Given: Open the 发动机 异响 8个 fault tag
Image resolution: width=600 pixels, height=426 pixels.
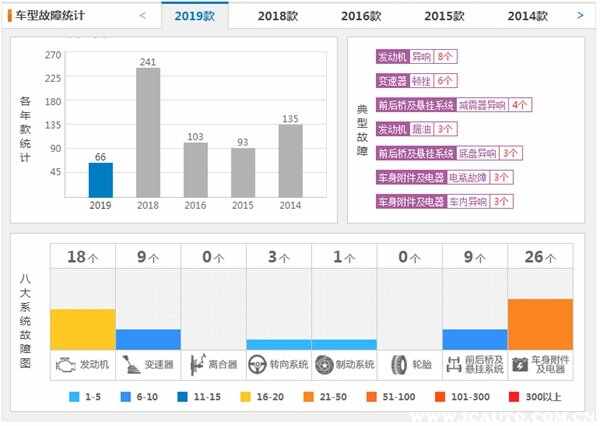Looking at the screenshot, I should (416, 57).
